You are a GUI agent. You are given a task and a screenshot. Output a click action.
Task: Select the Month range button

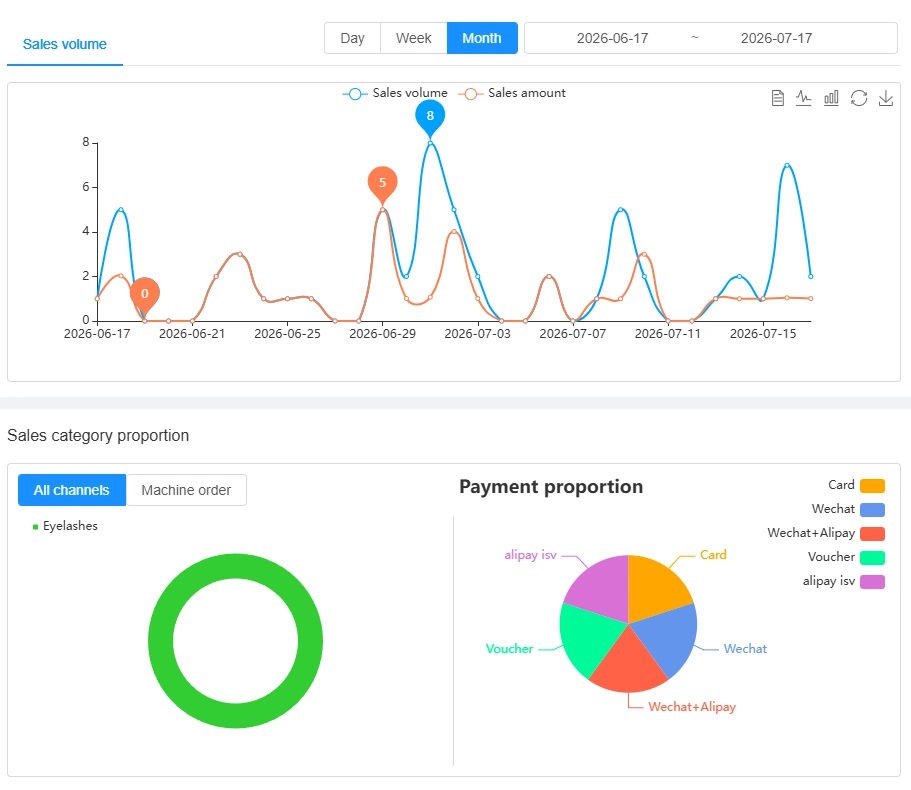(482, 38)
